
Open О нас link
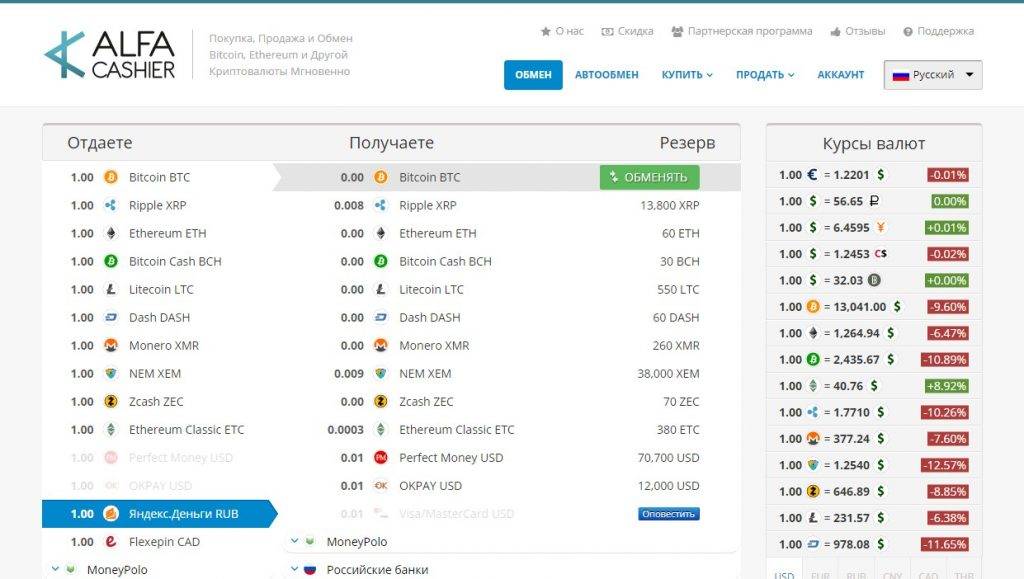tap(562, 31)
